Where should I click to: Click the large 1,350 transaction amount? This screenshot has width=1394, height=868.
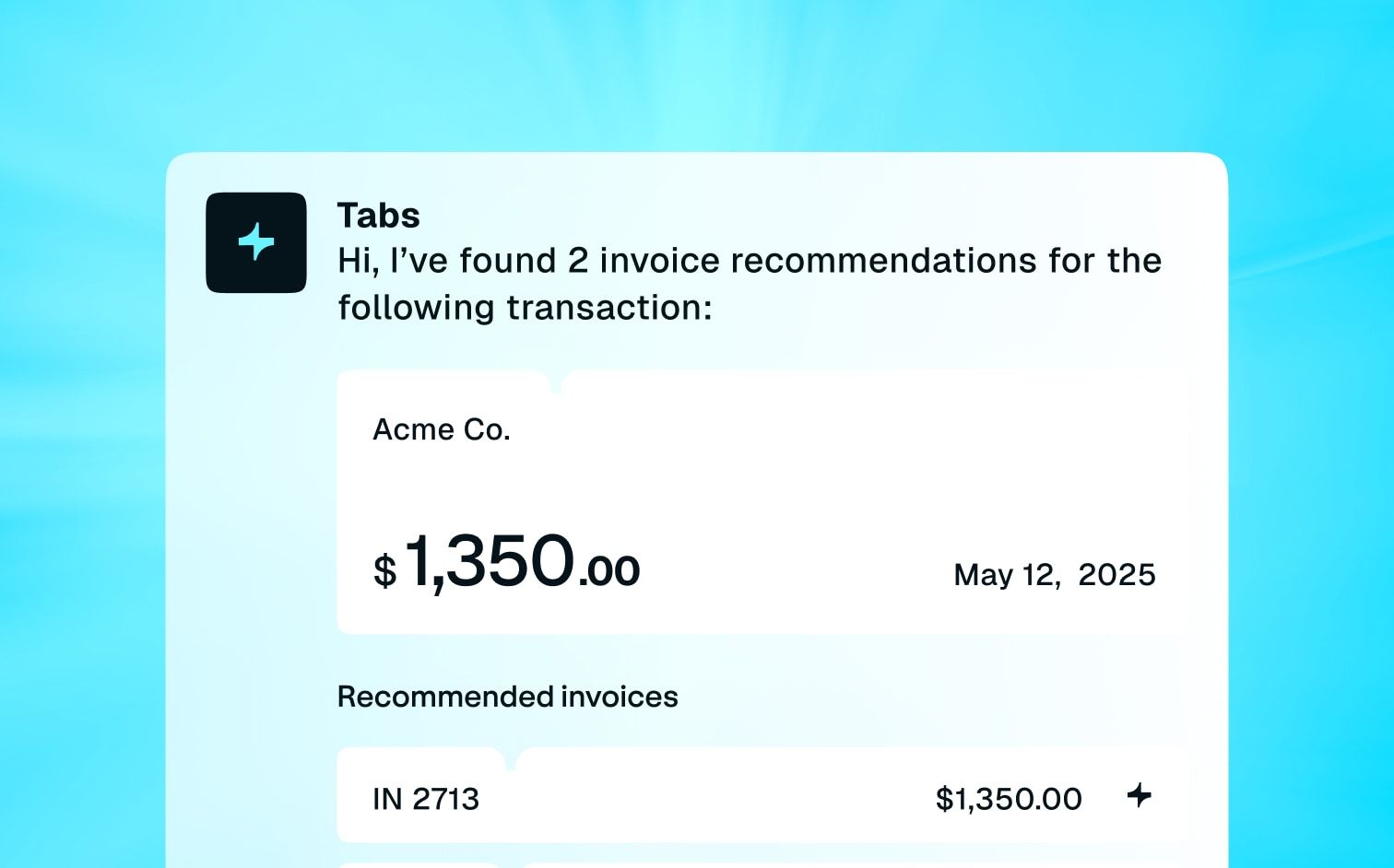click(x=489, y=561)
